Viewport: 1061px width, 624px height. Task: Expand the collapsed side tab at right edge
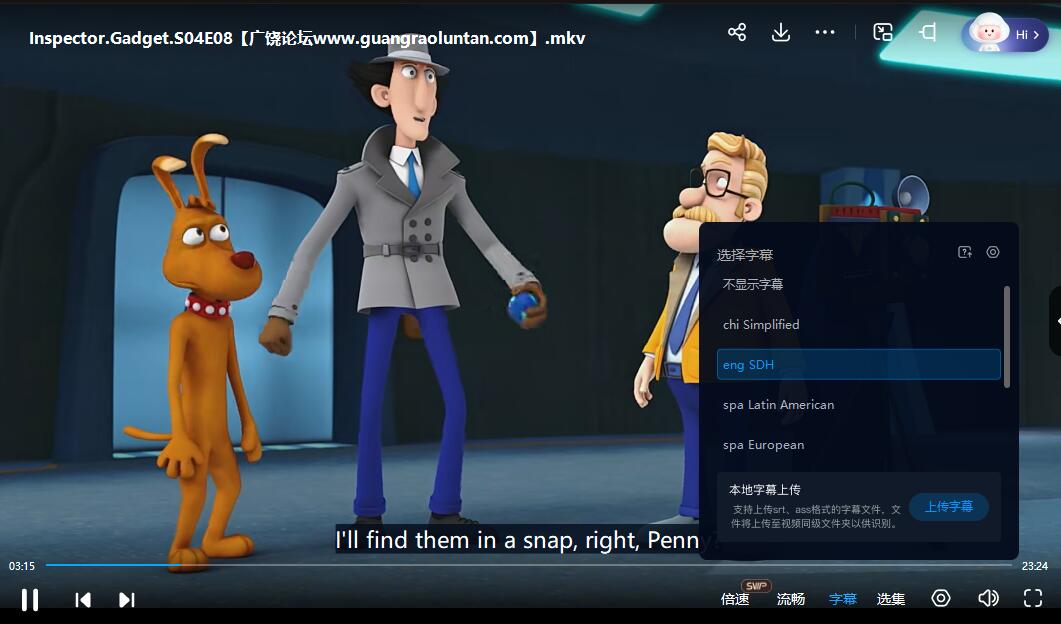(x=1056, y=321)
